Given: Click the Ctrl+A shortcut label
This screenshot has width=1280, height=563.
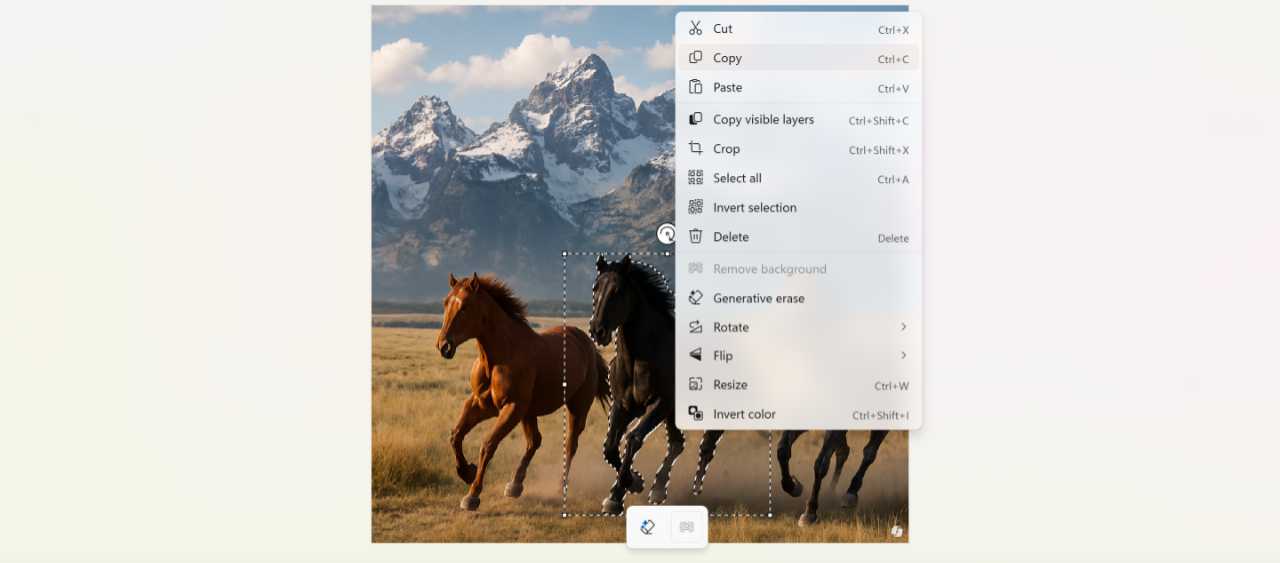Looking at the screenshot, I should point(893,180).
